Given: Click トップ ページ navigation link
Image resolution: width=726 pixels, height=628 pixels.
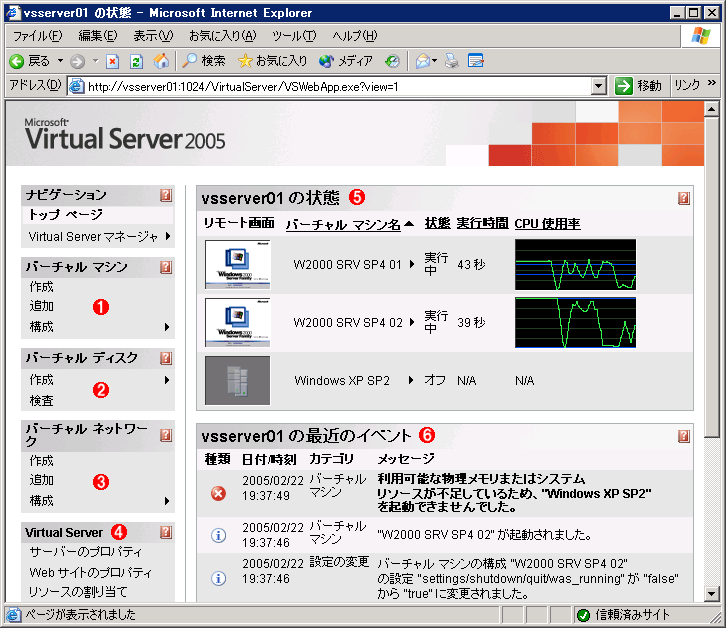Looking at the screenshot, I should click(65, 214).
